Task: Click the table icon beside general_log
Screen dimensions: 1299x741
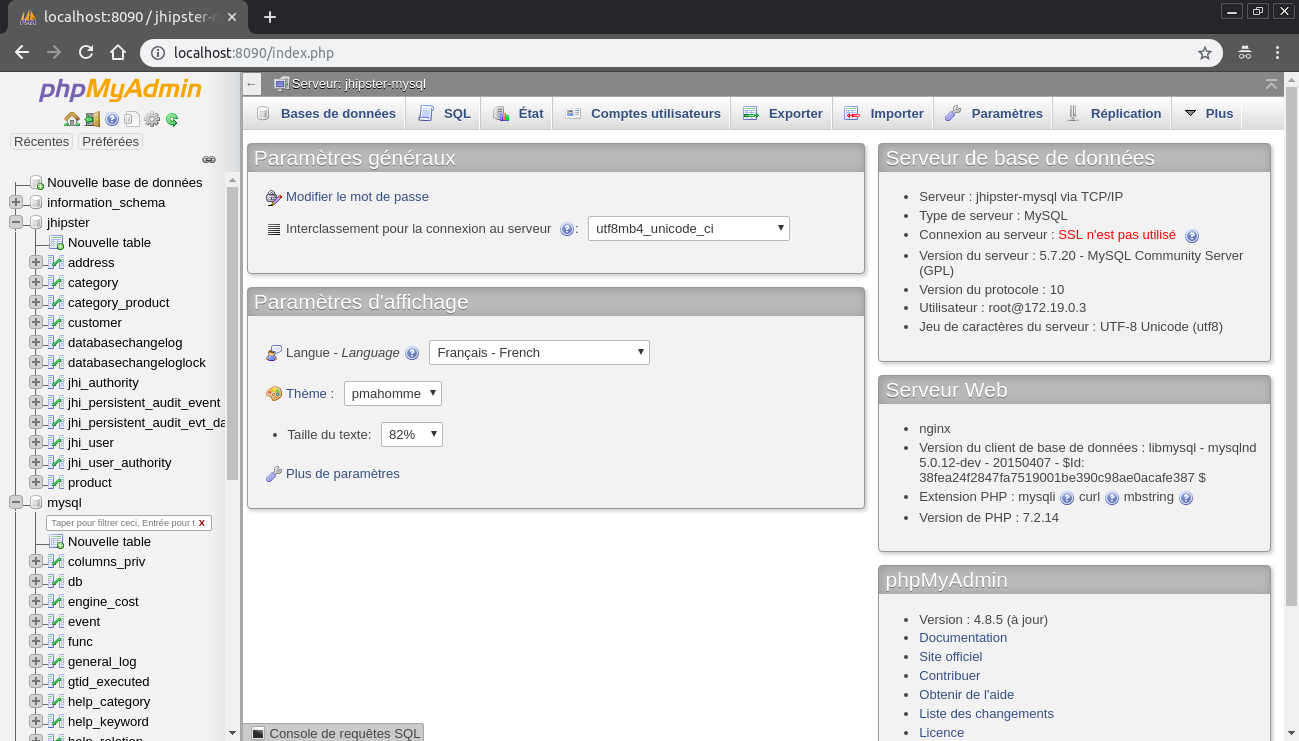Action: (57, 661)
